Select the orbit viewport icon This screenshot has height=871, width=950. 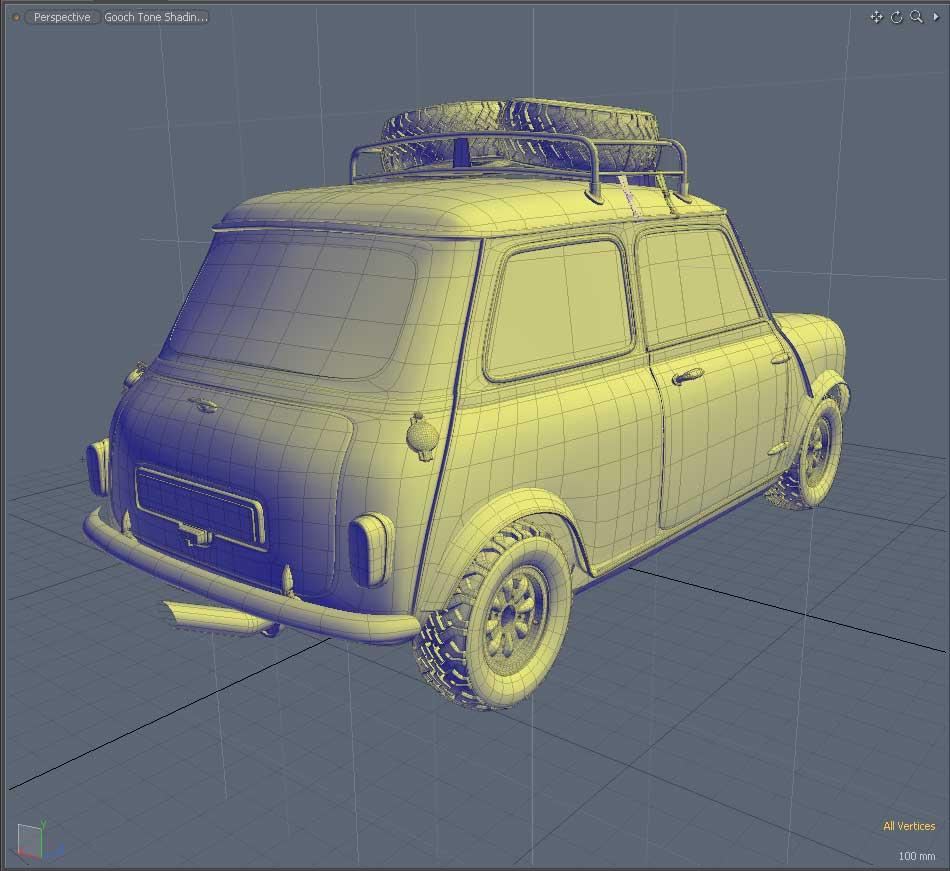[895, 17]
